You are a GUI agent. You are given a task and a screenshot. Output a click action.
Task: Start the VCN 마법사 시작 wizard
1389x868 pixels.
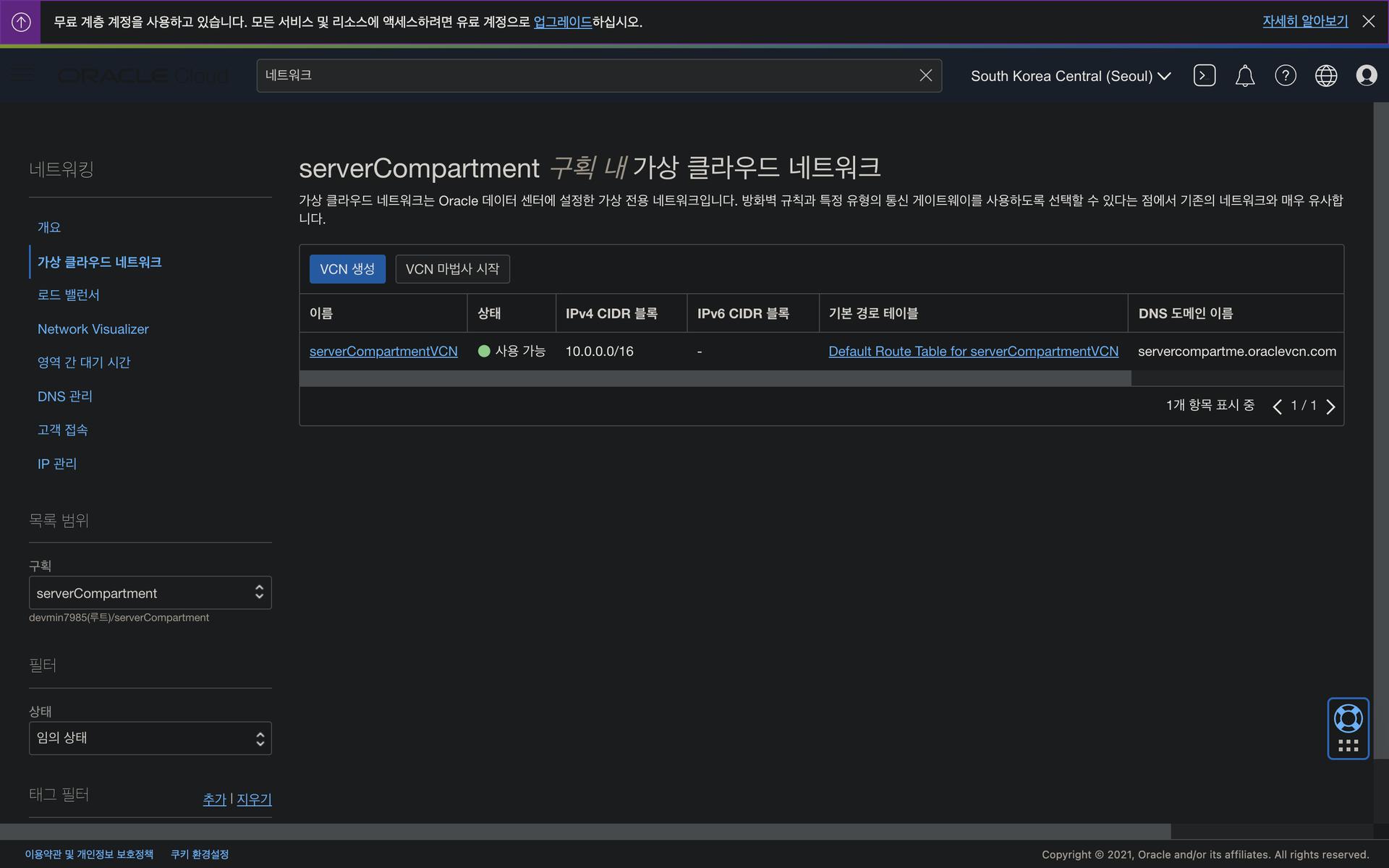[x=452, y=269]
